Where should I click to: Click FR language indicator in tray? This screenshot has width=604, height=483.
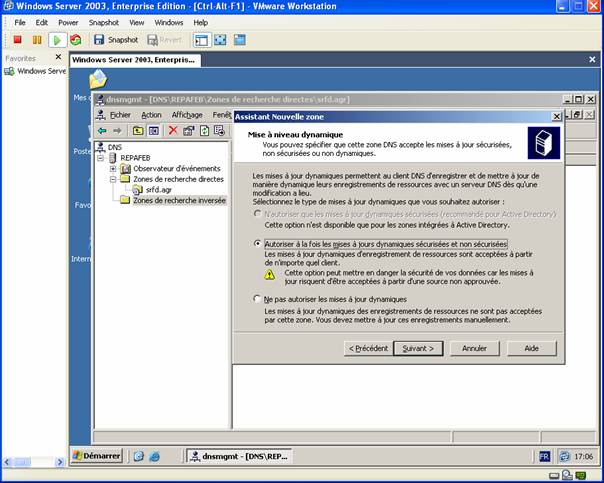click(545, 457)
